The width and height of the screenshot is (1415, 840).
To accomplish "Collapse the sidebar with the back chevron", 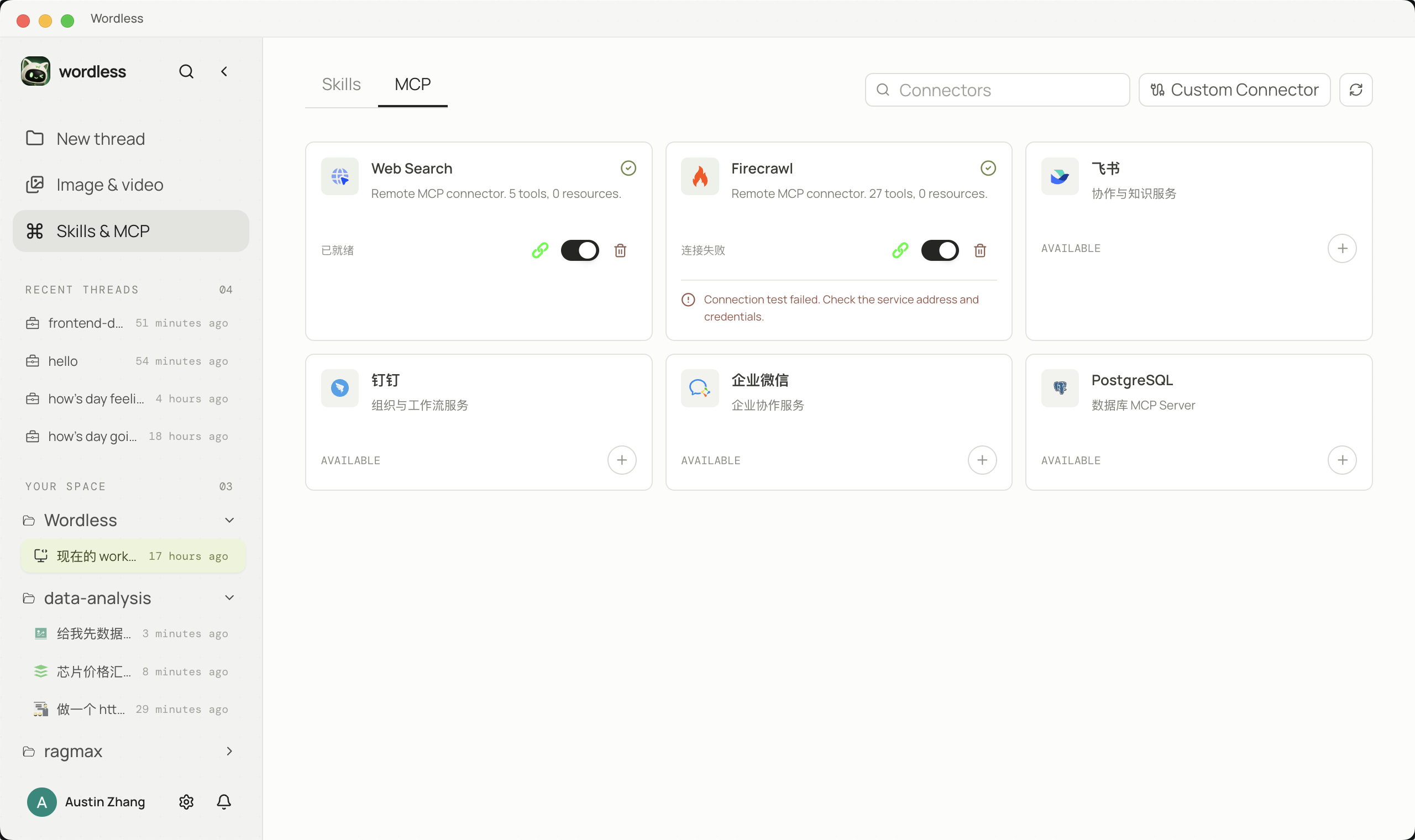I will pos(224,71).
